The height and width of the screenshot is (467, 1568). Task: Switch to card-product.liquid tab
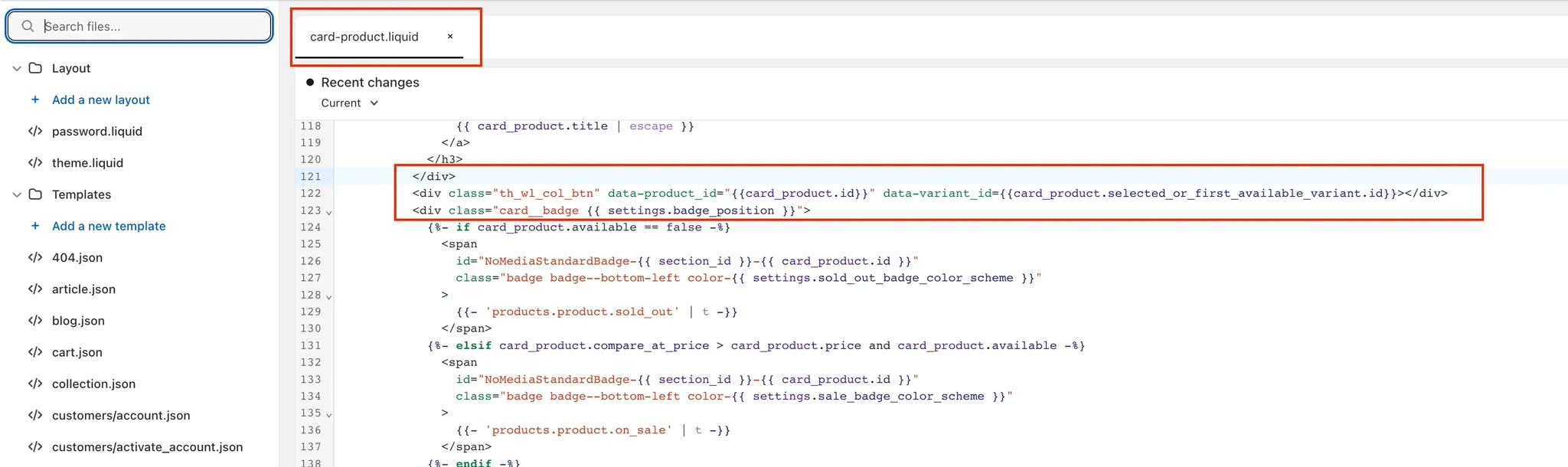coord(364,37)
